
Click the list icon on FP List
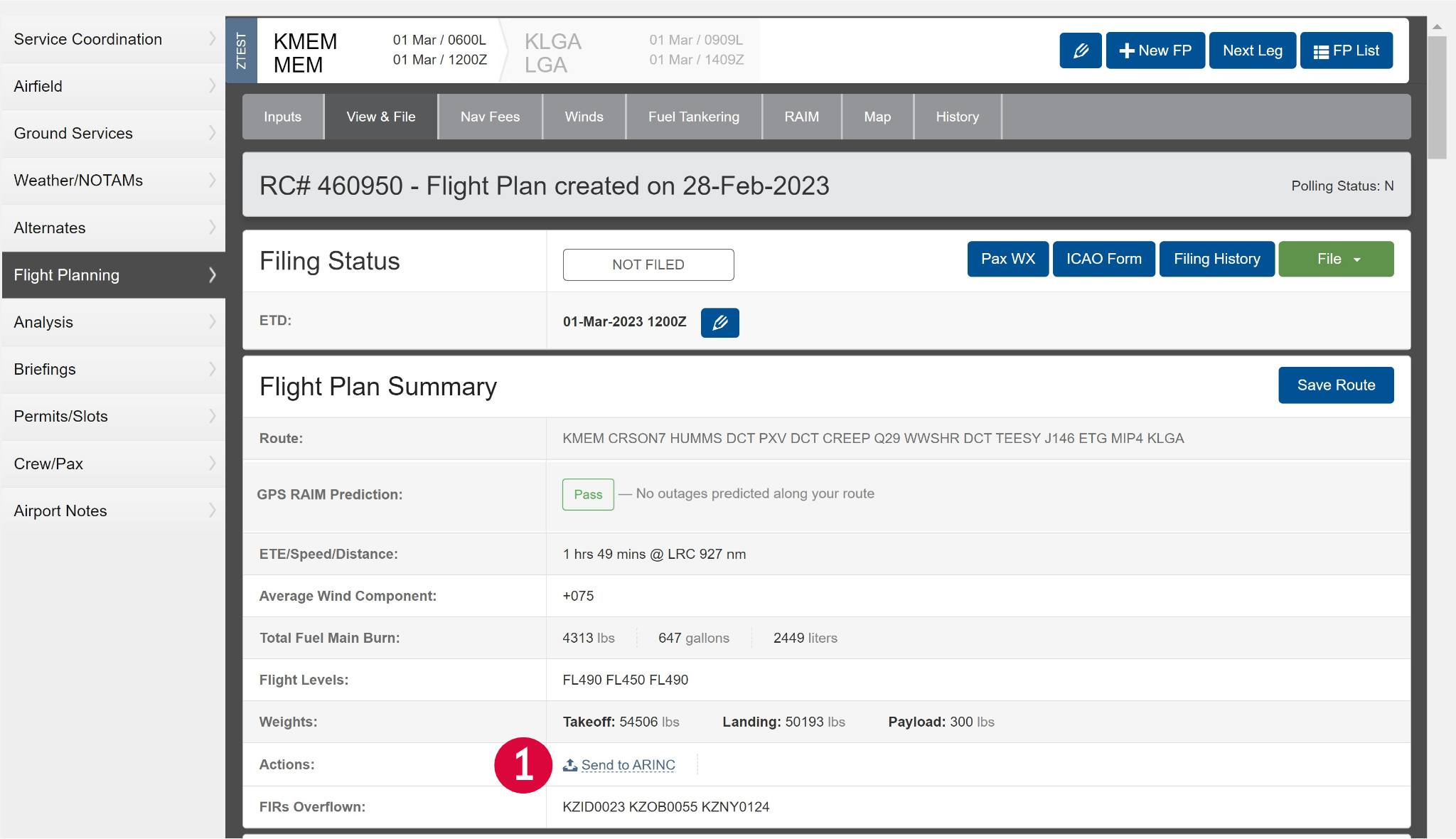click(x=1320, y=51)
